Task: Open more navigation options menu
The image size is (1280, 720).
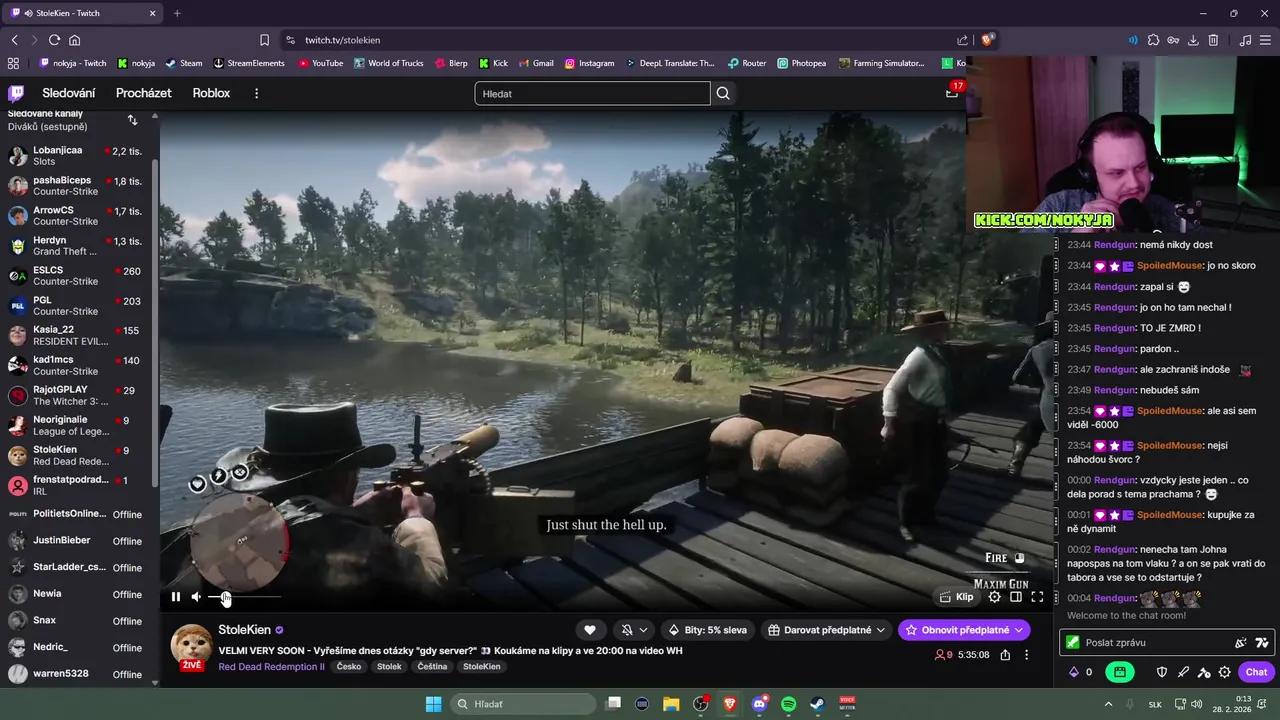Action: (256, 93)
